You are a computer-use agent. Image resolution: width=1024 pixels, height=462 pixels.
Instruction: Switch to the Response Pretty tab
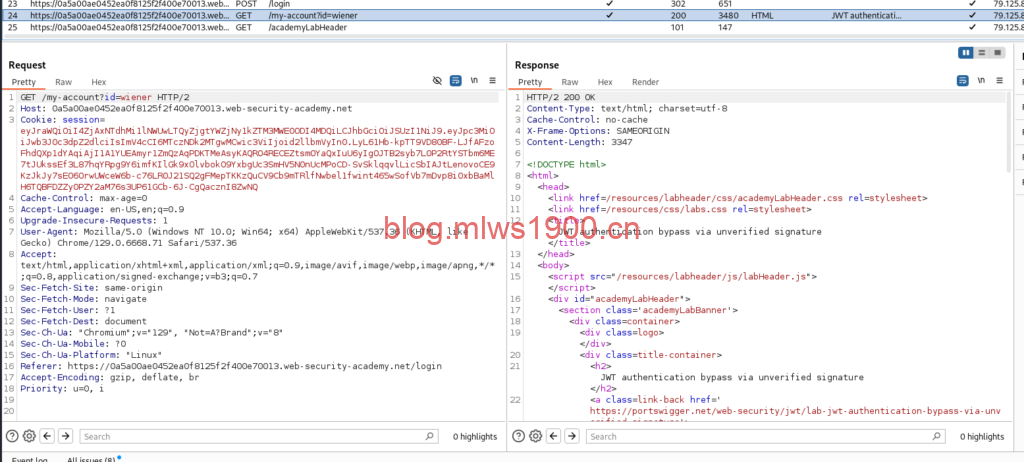pos(530,82)
